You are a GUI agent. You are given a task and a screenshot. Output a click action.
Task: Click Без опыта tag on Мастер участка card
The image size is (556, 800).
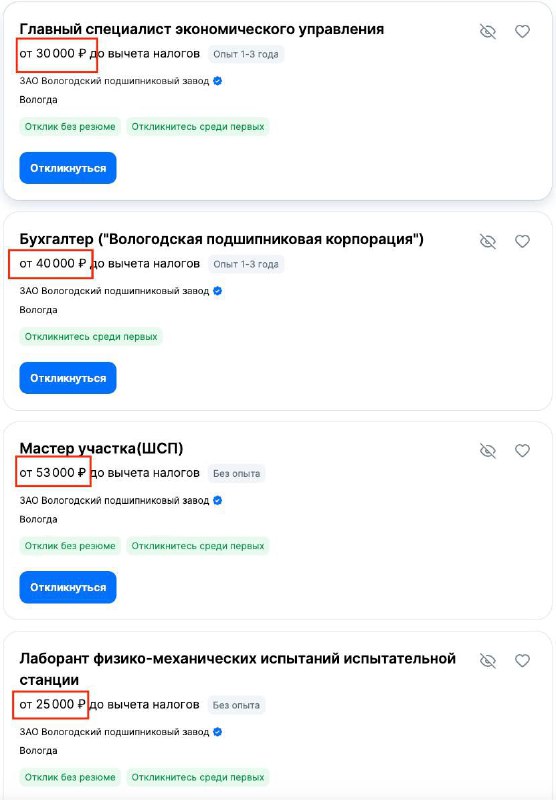pos(236,473)
